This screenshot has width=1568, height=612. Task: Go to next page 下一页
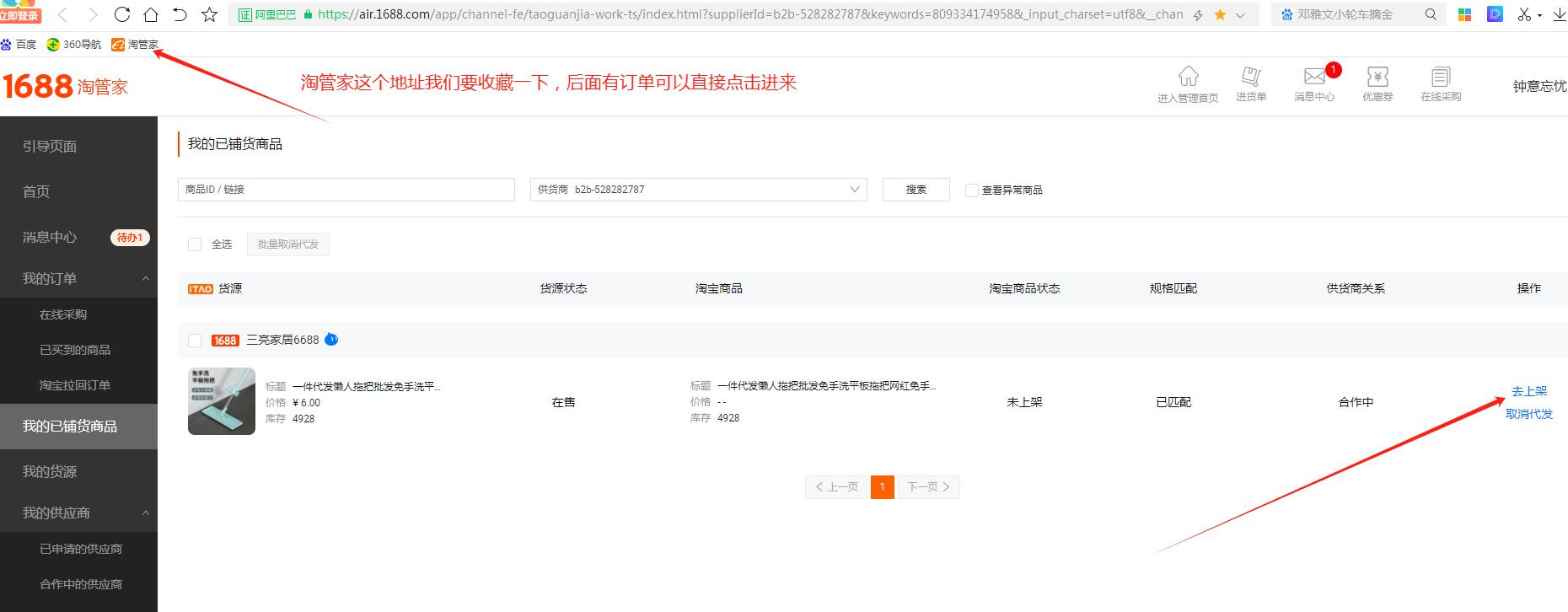pos(929,487)
